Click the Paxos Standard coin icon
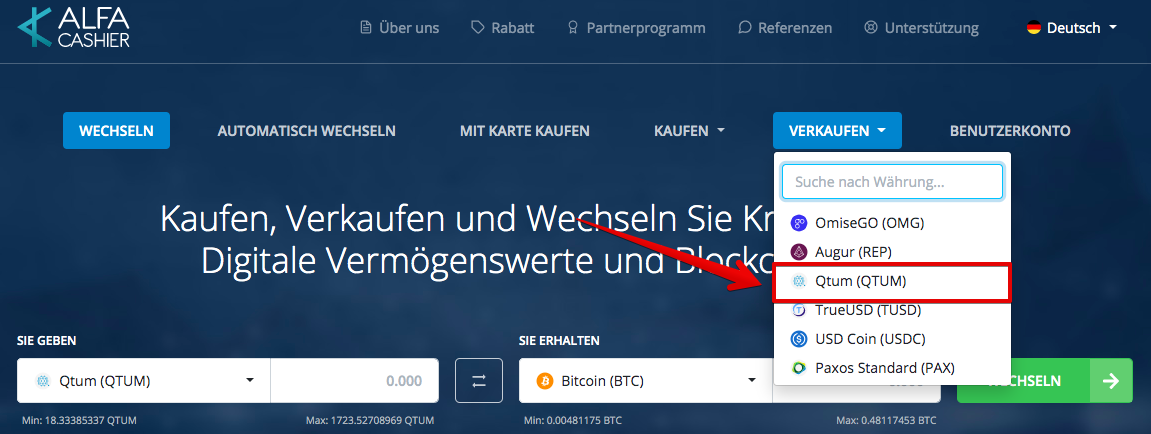The image size is (1151, 434). point(799,368)
